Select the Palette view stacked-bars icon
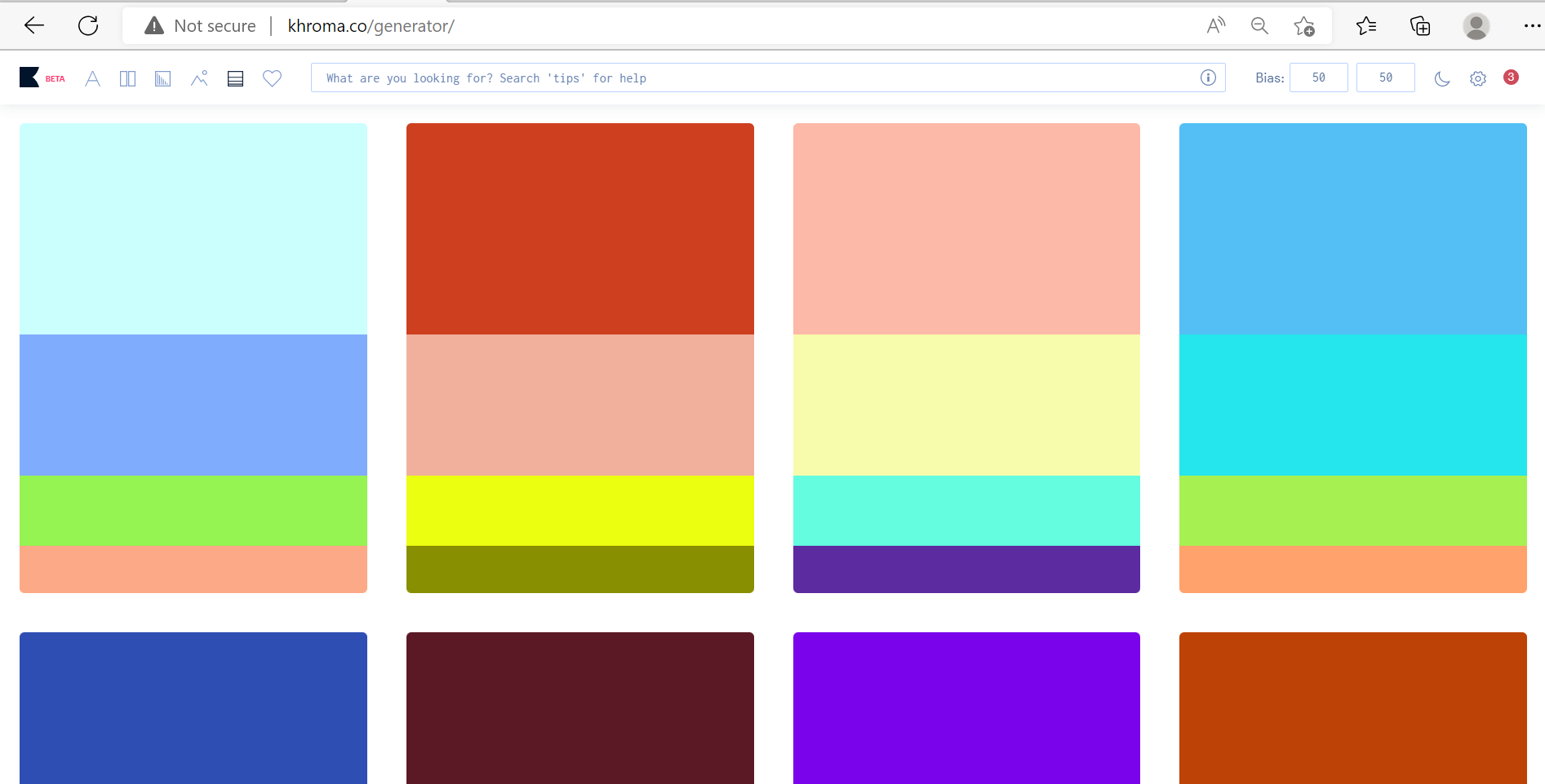 [x=235, y=78]
